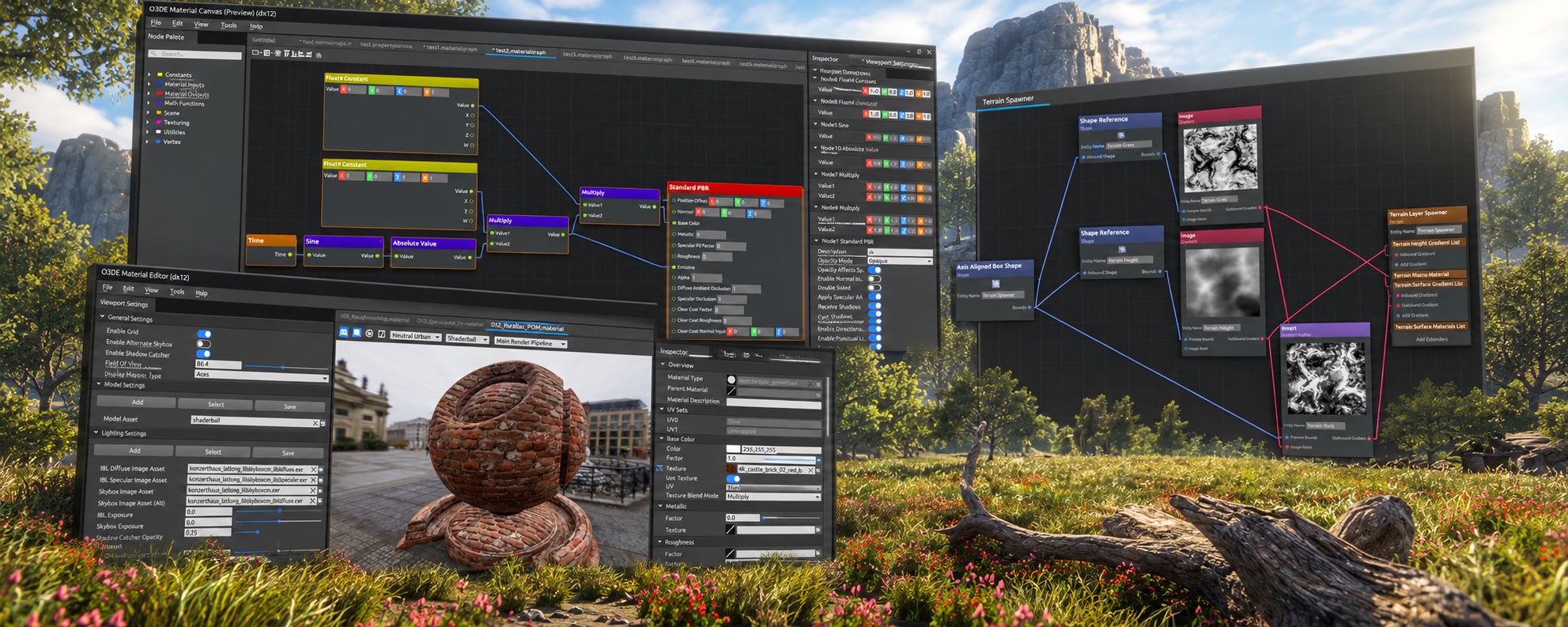Click the Parent Material slot icon in Inspector

point(731,391)
